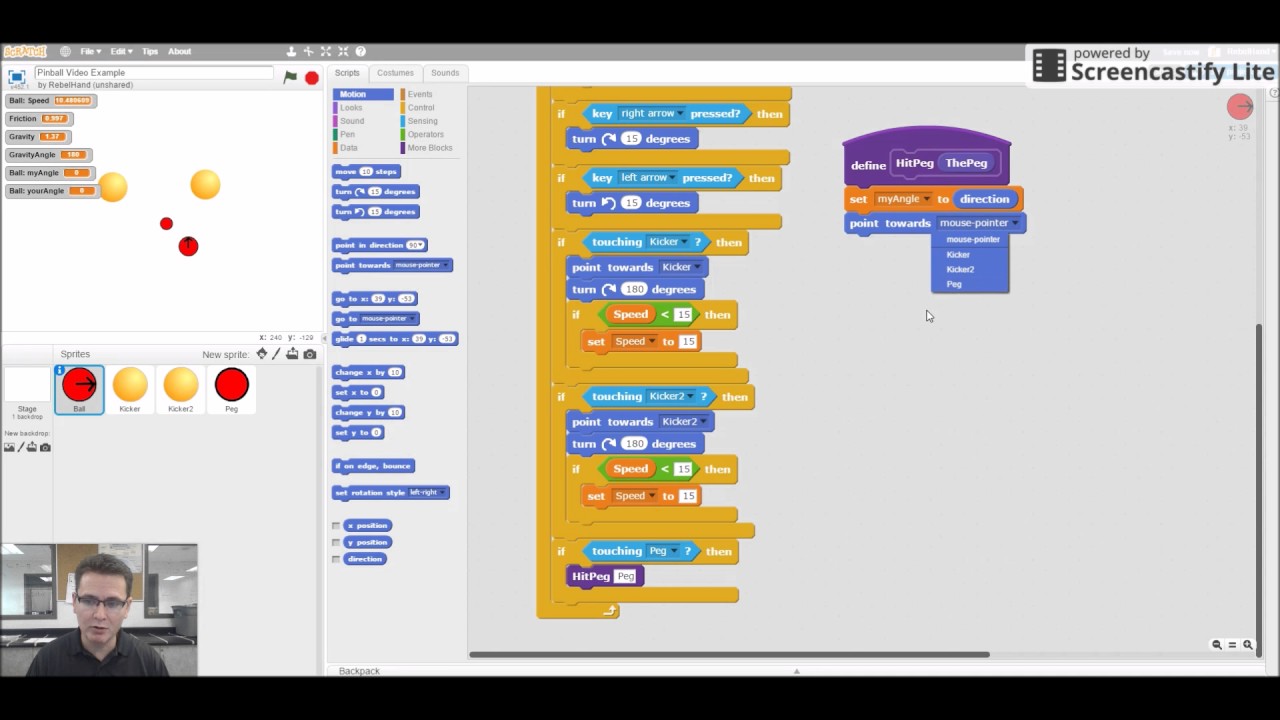Select the Delete scissors tool
1280x720 pixels.
(x=309, y=52)
